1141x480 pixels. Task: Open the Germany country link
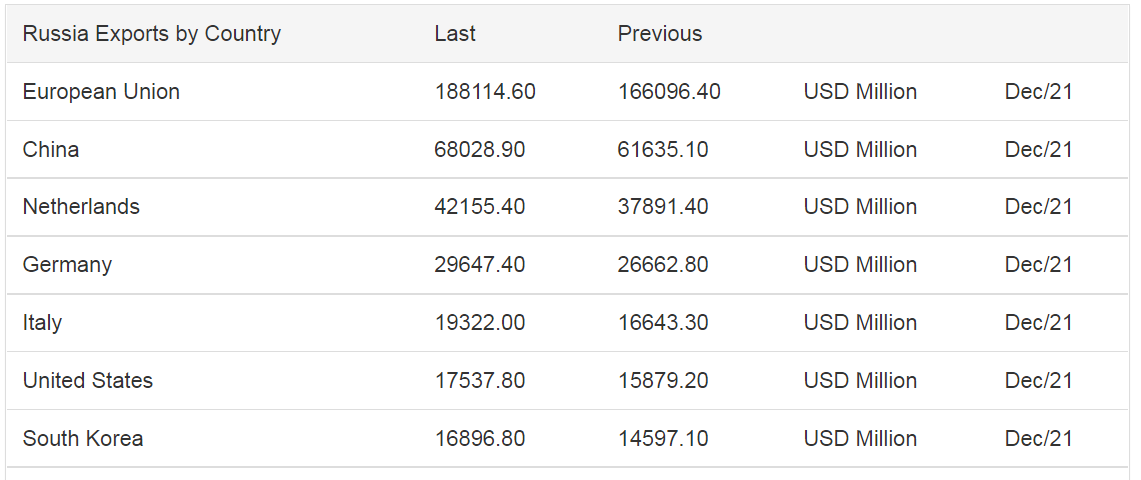coord(67,265)
